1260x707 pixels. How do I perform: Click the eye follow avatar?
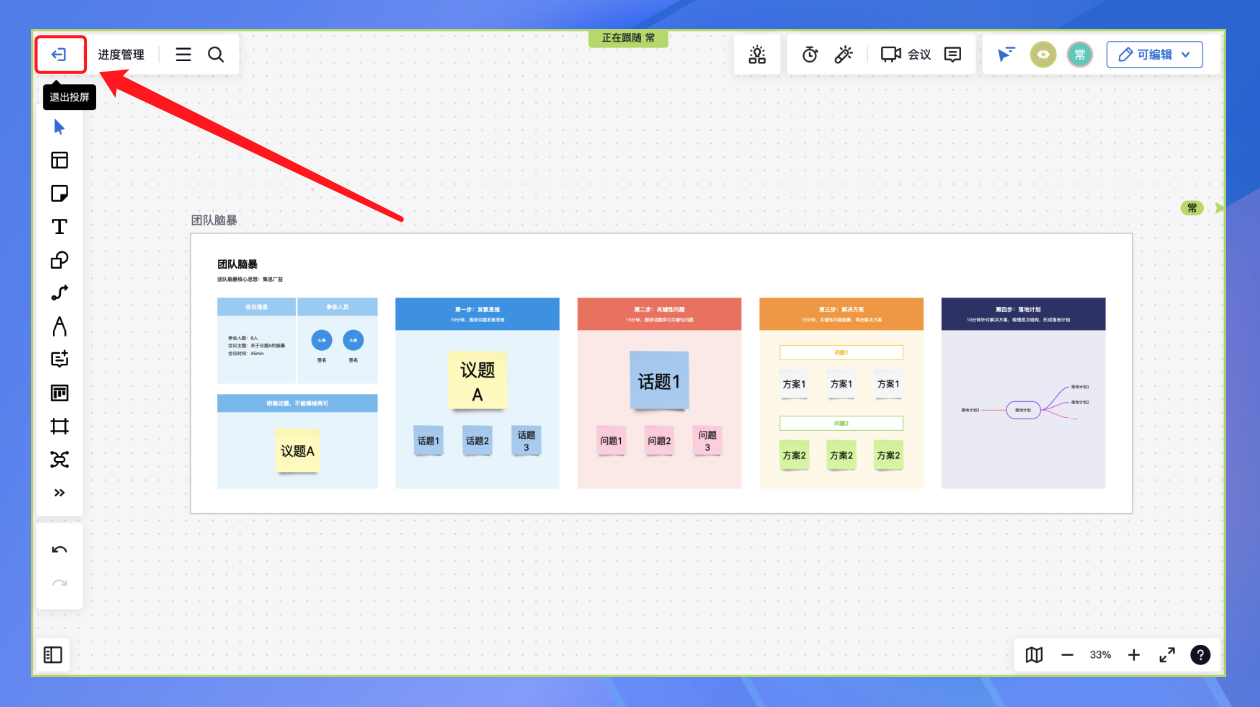point(1043,55)
